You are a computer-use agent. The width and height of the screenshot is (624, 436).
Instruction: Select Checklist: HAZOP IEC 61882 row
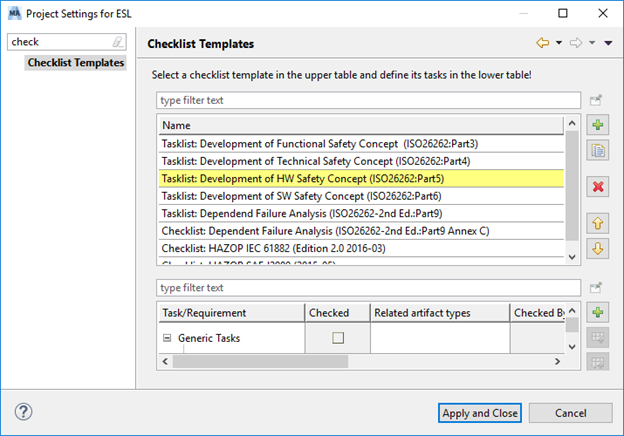[360, 246]
